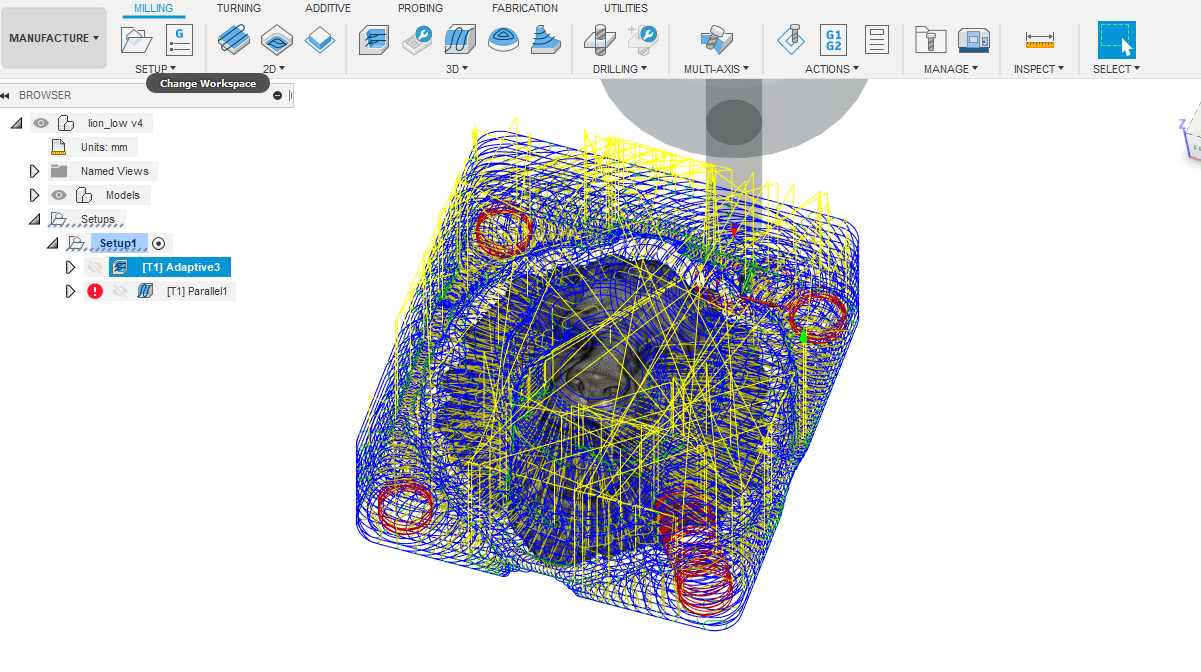Image resolution: width=1201 pixels, height=672 pixels.
Task: Expand the Named Views folder
Action: (35, 171)
